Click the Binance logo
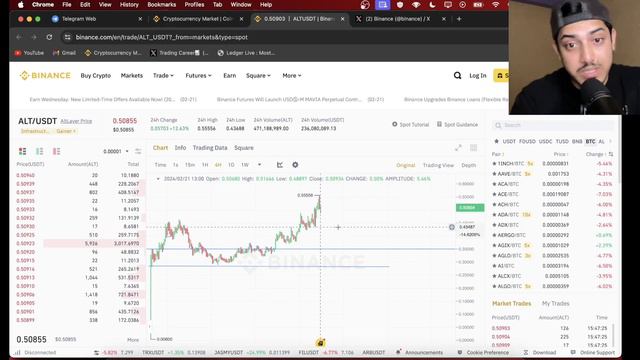Image resolution: width=640 pixels, height=360 pixels. click(x=45, y=76)
